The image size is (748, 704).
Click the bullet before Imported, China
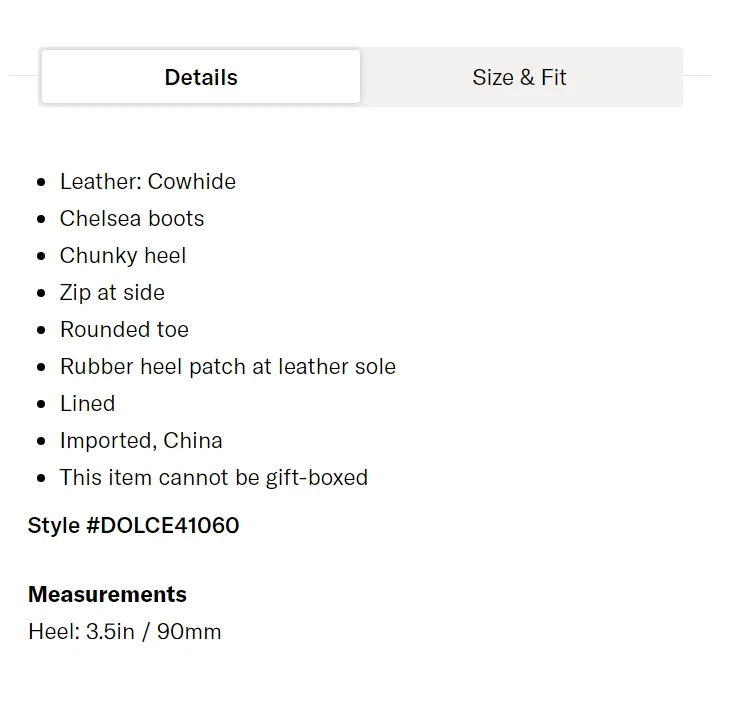pos(41,441)
